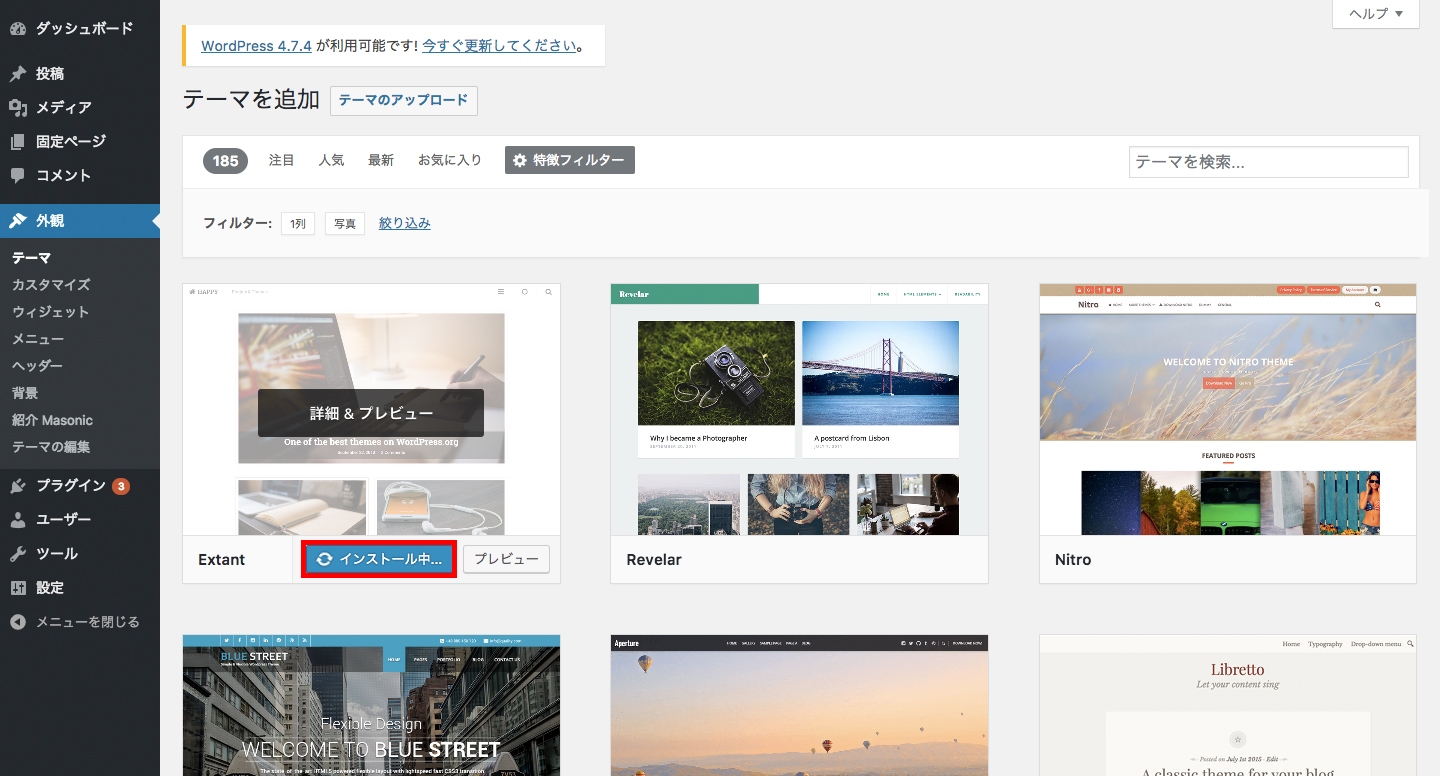Click the Extant theme name
Image resolution: width=1440 pixels, height=776 pixels.
point(222,560)
